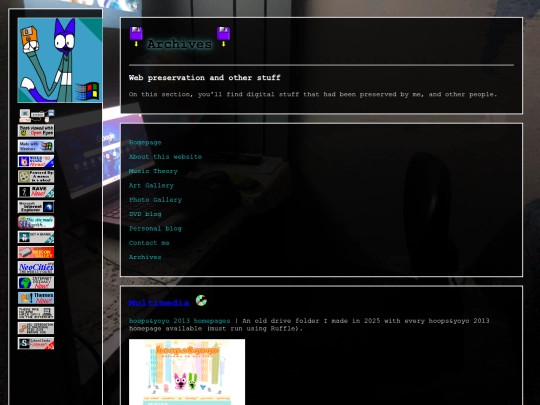Screen dimensions: 540x405
Task: Click the 'Got a beanie' badge
Action: pyautogui.click(x=36, y=237)
